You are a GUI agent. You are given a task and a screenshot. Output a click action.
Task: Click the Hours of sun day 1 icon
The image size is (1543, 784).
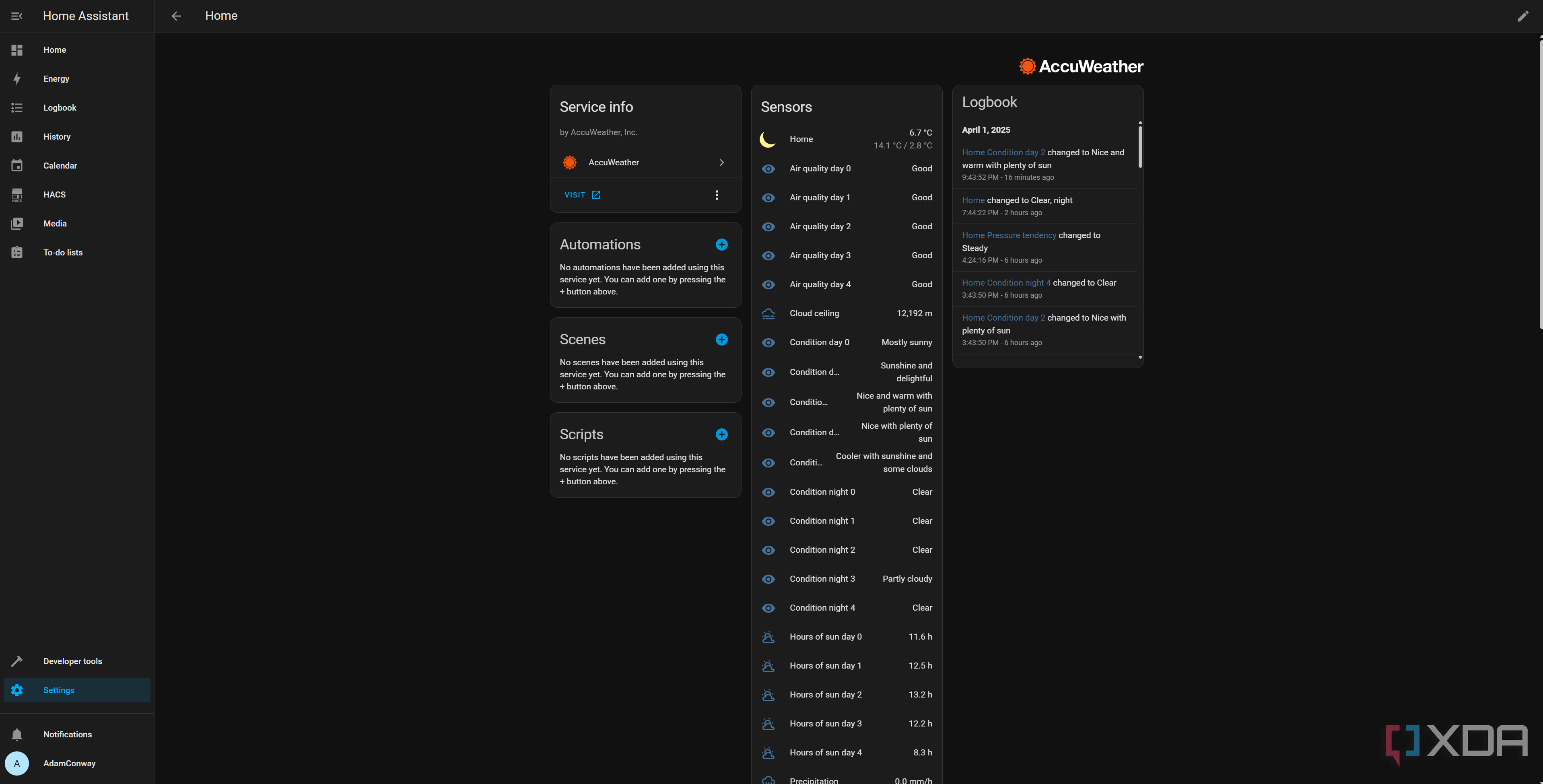[768, 665]
